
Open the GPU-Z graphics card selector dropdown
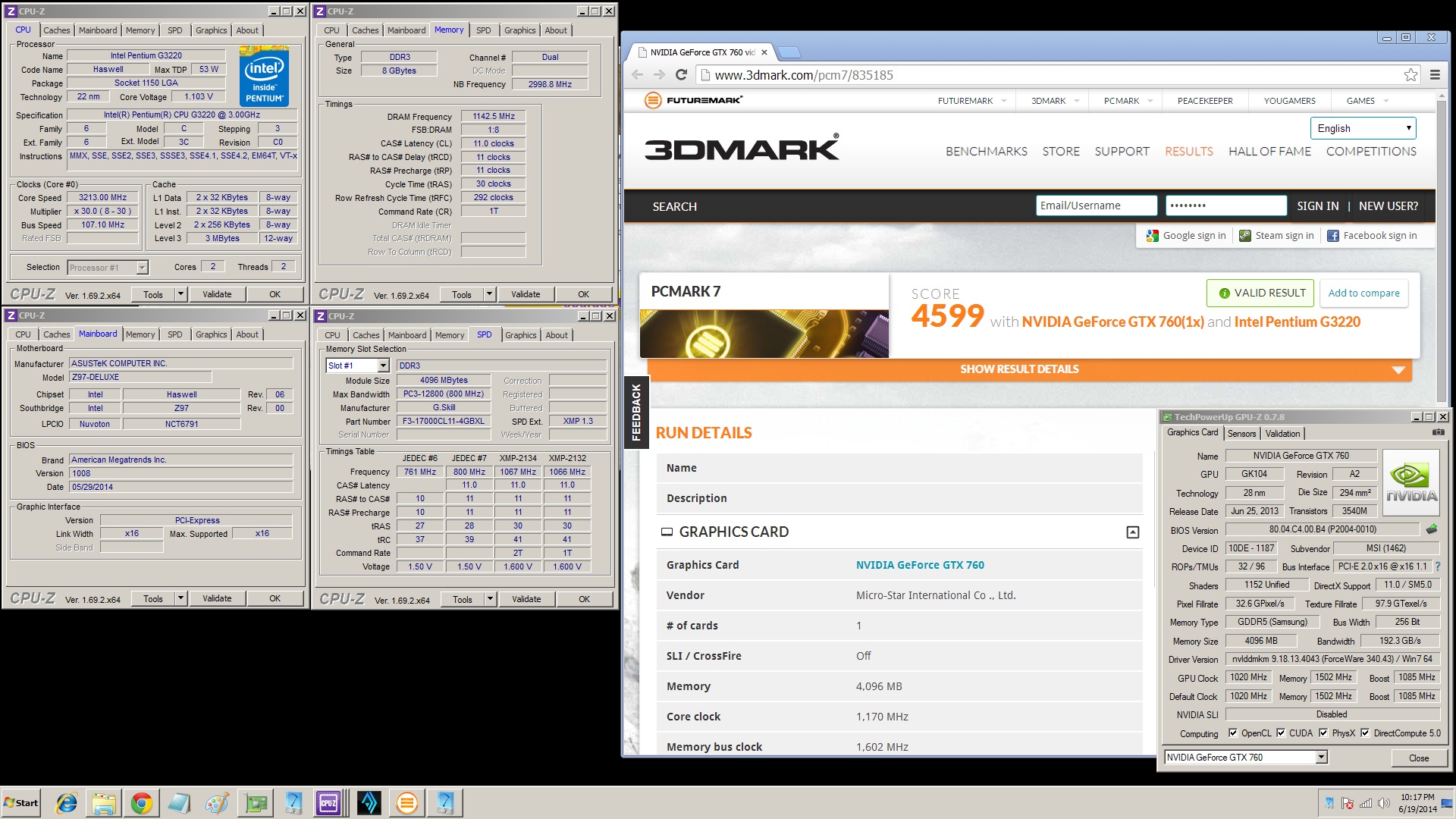click(1321, 757)
